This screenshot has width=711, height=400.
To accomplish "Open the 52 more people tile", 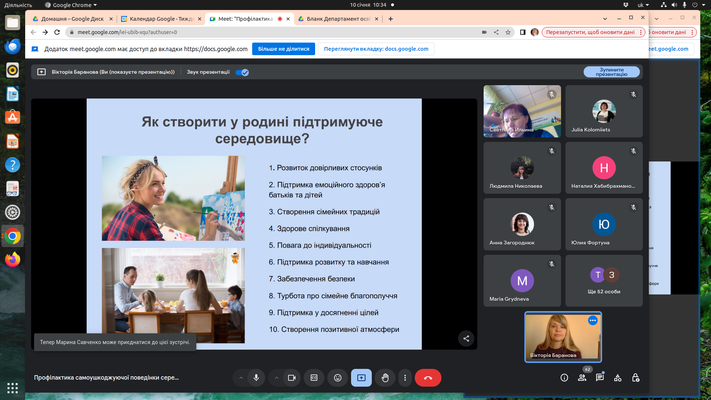I will (604, 281).
